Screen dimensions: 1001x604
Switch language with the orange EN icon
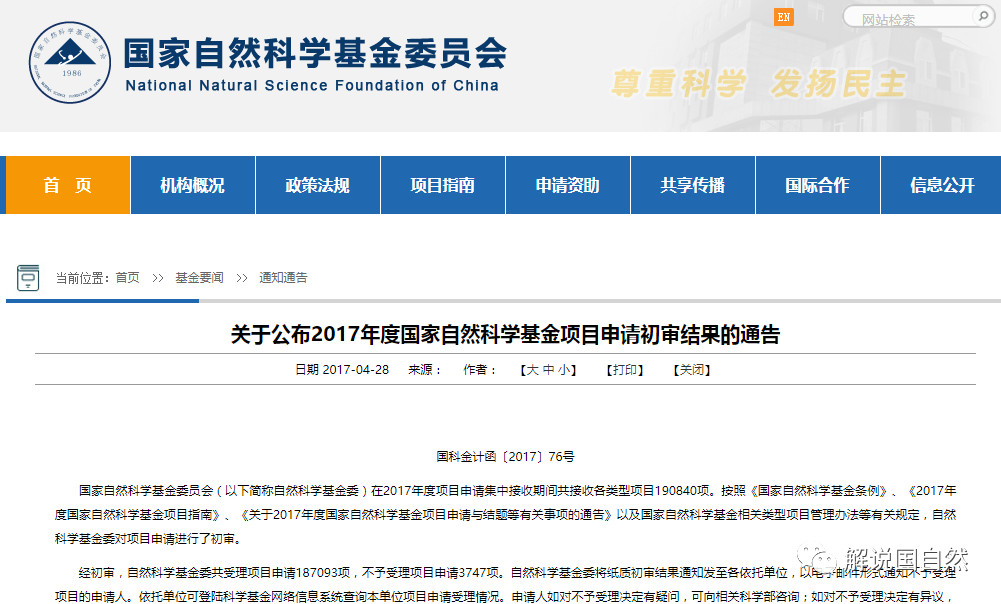[783, 17]
